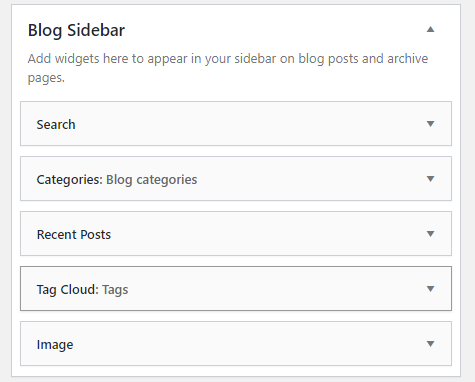The width and height of the screenshot is (475, 382).
Task: Expand the Search widget arrow
Action: pos(430,124)
